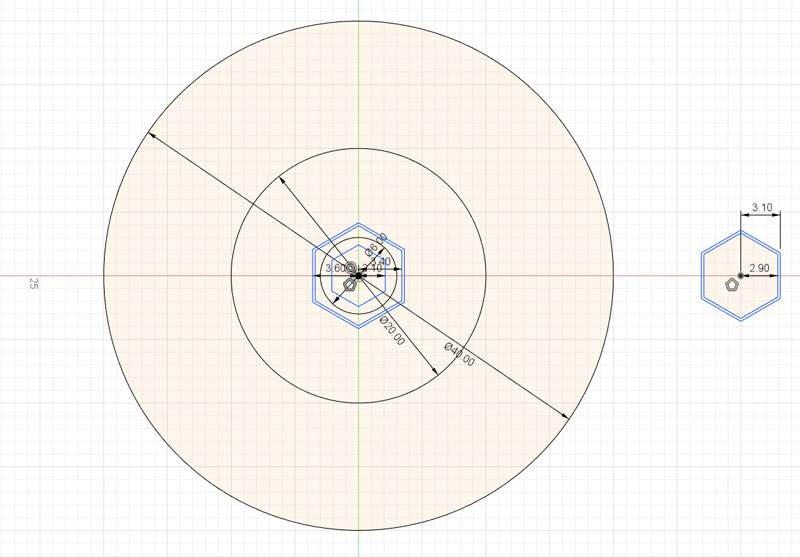Viewport: 800px width, 557px height.
Task: Select the 2.90 dimension inside right hexagon
Action: [x=759, y=270]
